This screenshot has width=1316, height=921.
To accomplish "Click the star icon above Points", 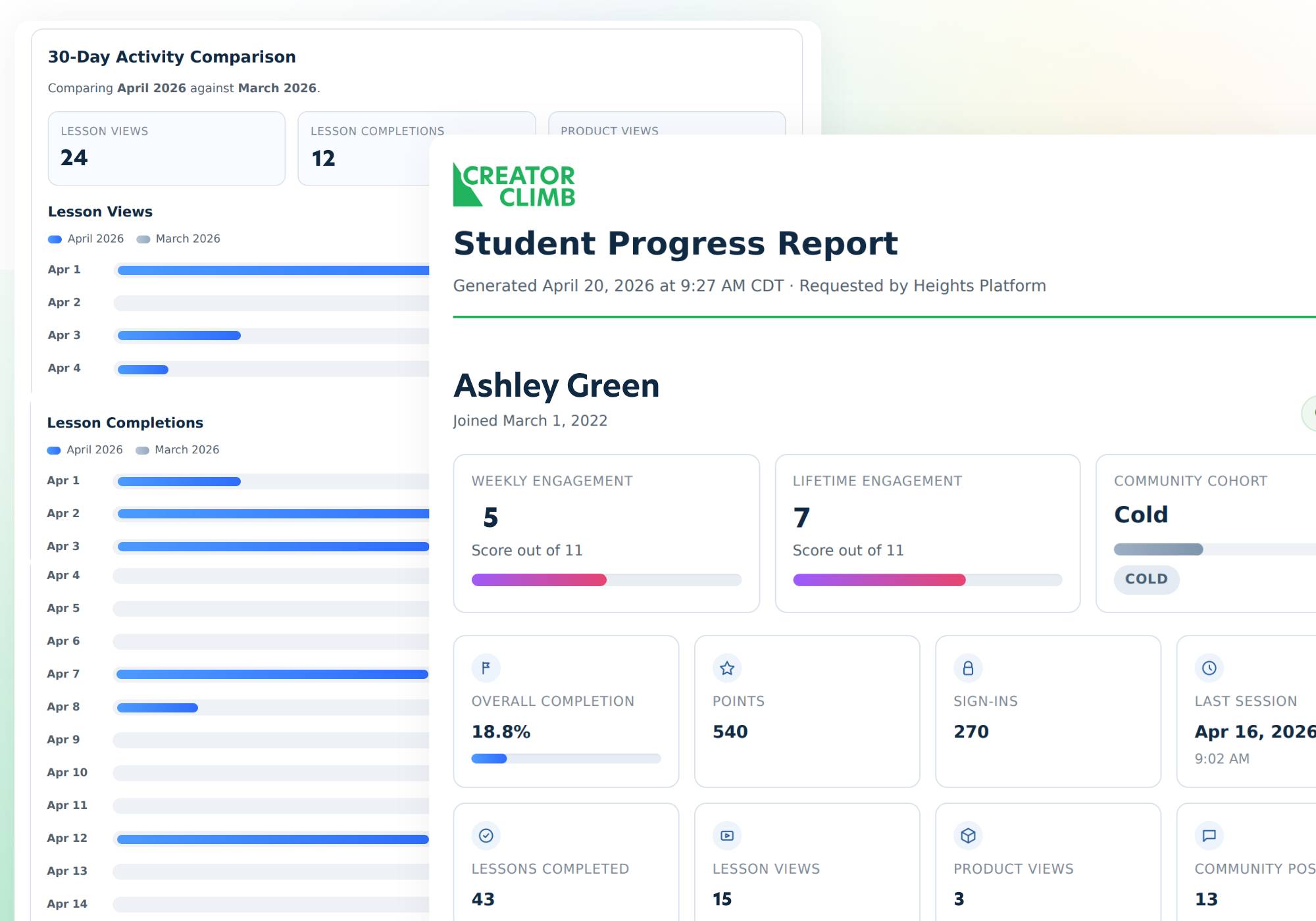I will pos(727,668).
